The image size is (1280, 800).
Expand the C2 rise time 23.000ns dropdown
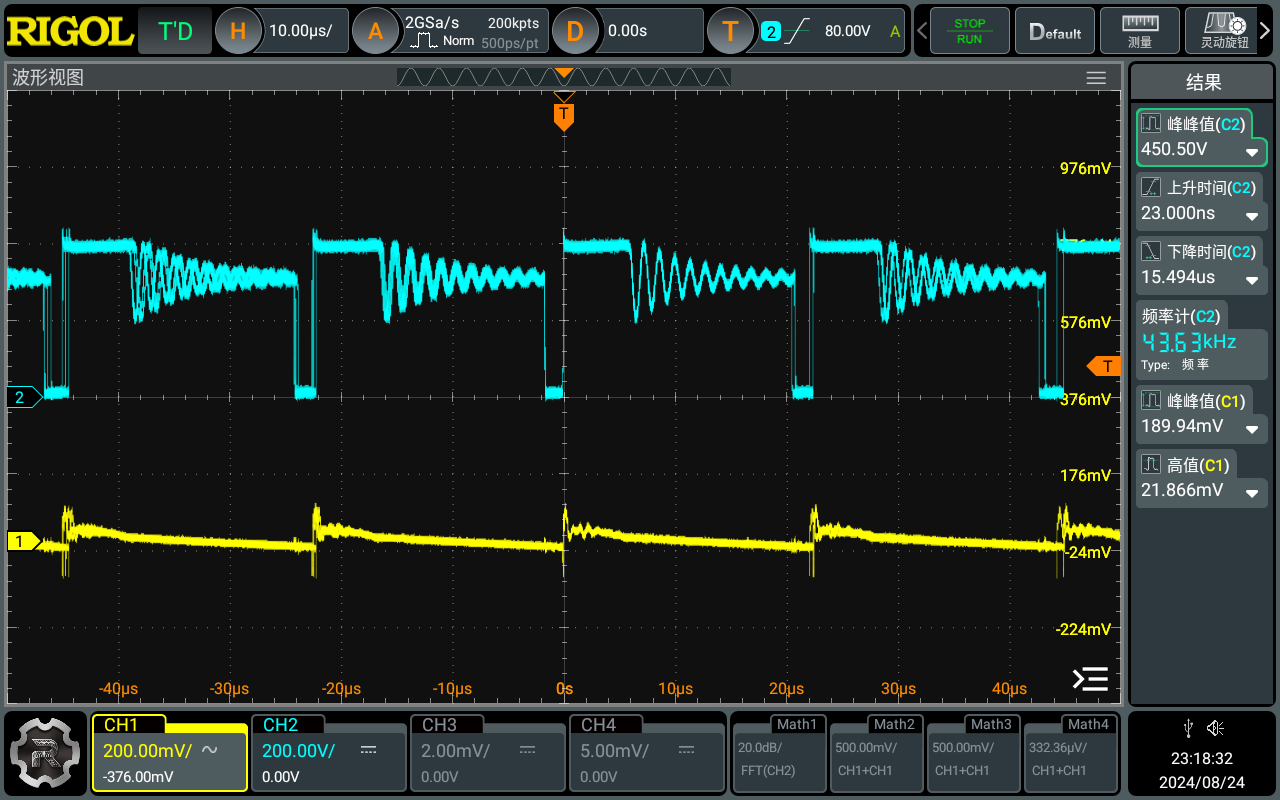(x=1251, y=216)
